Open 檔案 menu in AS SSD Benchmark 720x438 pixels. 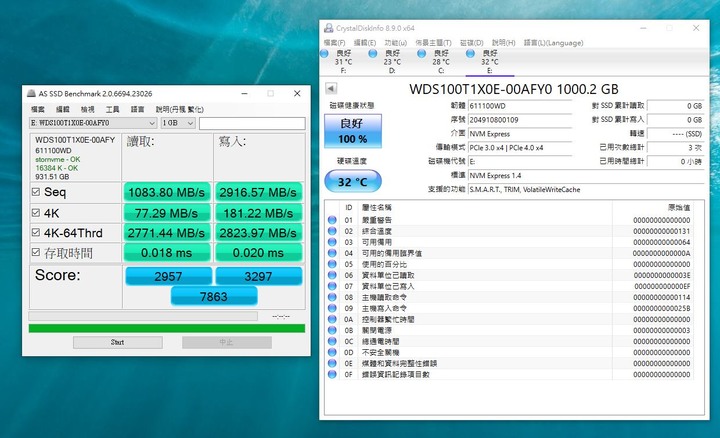pos(38,109)
